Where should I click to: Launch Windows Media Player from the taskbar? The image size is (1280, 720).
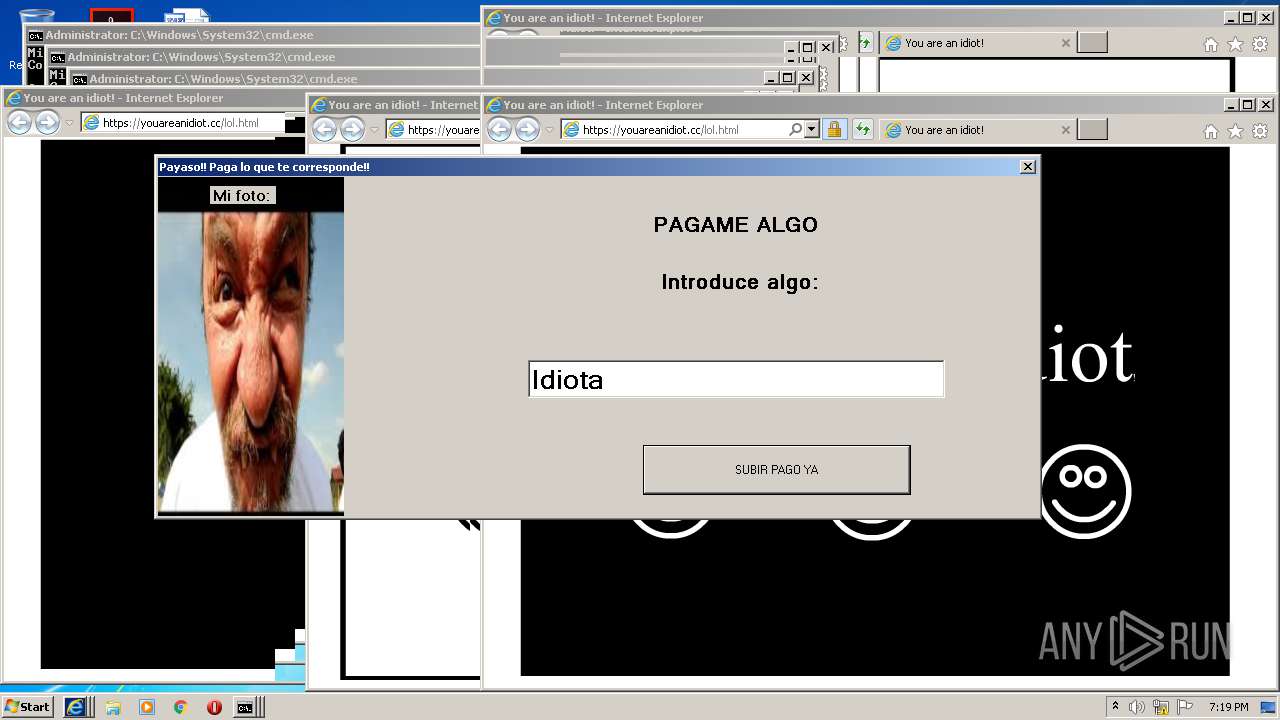(x=147, y=707)
